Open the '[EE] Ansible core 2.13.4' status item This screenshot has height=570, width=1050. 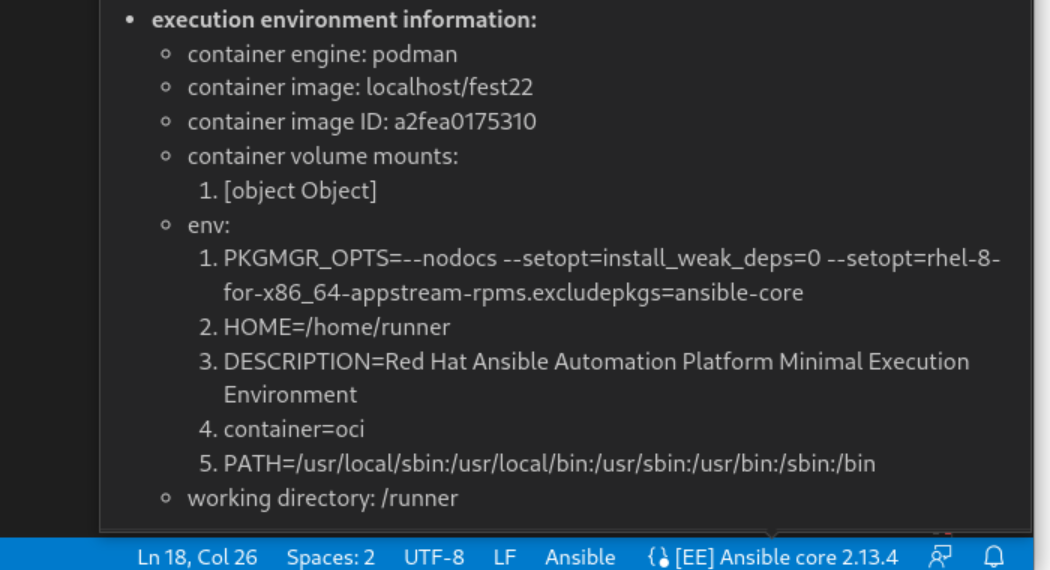(786, 557)
